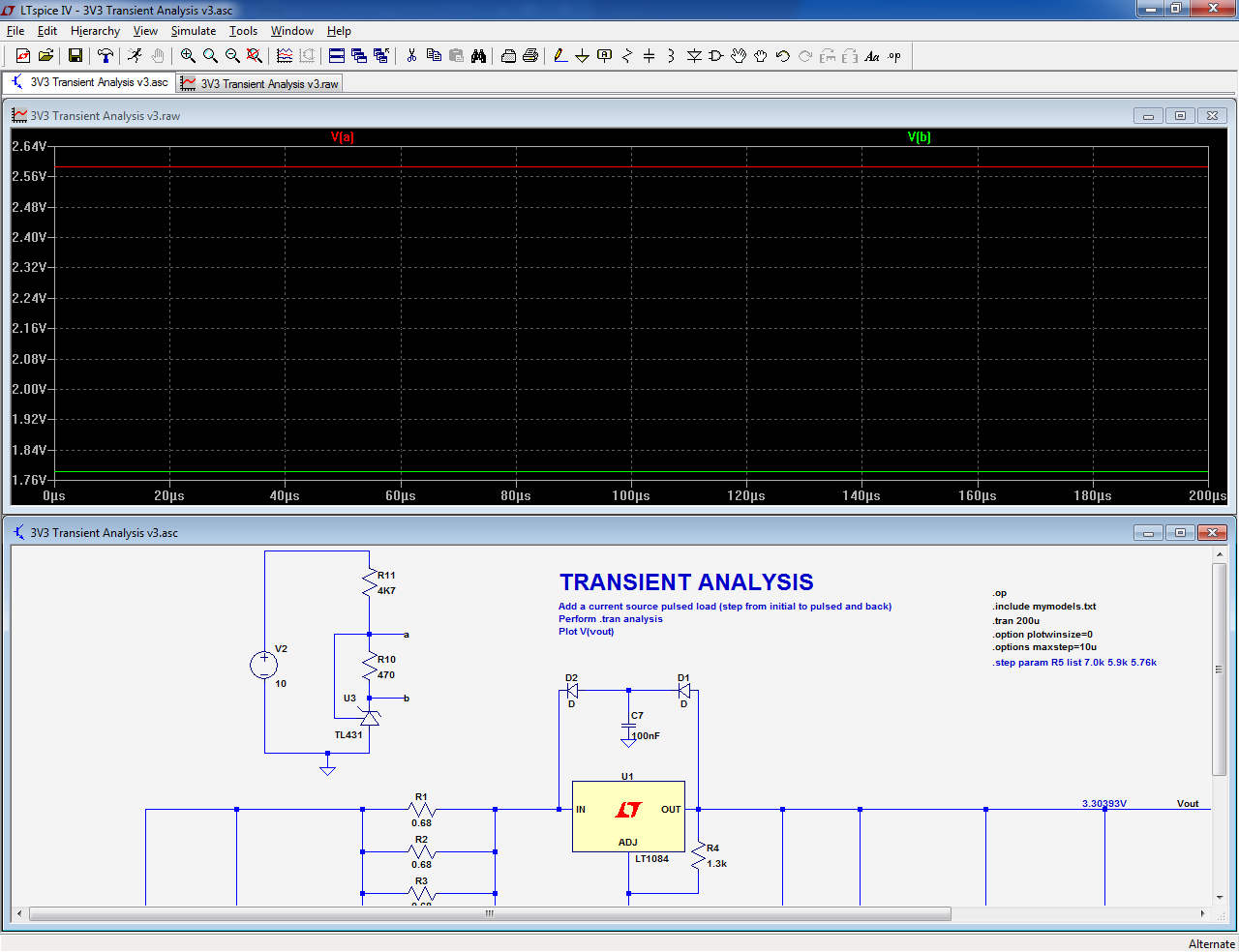Image resolution: width=1239 pixels, height=952 pixels.
Task: Click the .step param R5 list directive
Action: [1074, 663]
